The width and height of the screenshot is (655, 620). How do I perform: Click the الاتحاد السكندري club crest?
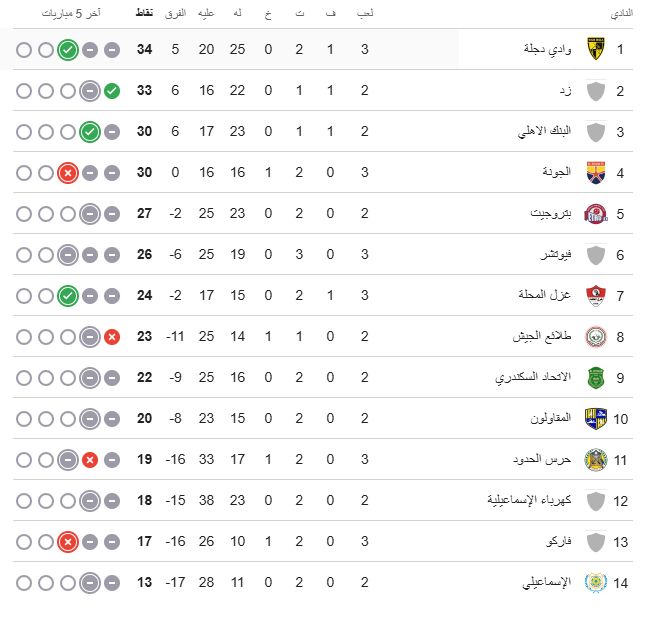click(x=596, y=377)
